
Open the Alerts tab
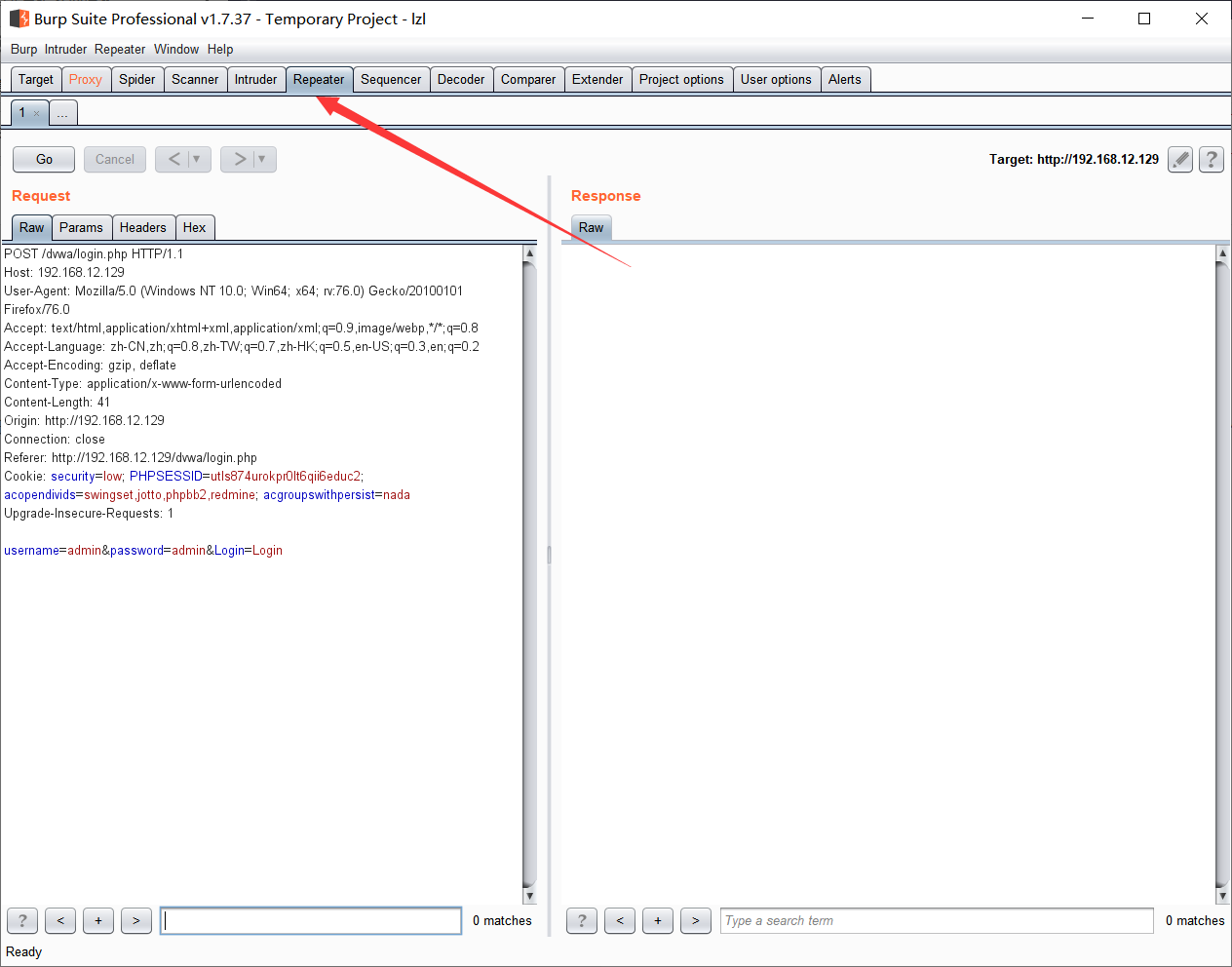[845, 79]
